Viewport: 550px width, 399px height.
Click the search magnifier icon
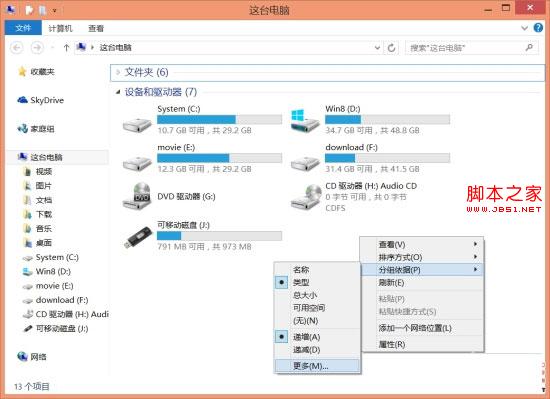529,47
